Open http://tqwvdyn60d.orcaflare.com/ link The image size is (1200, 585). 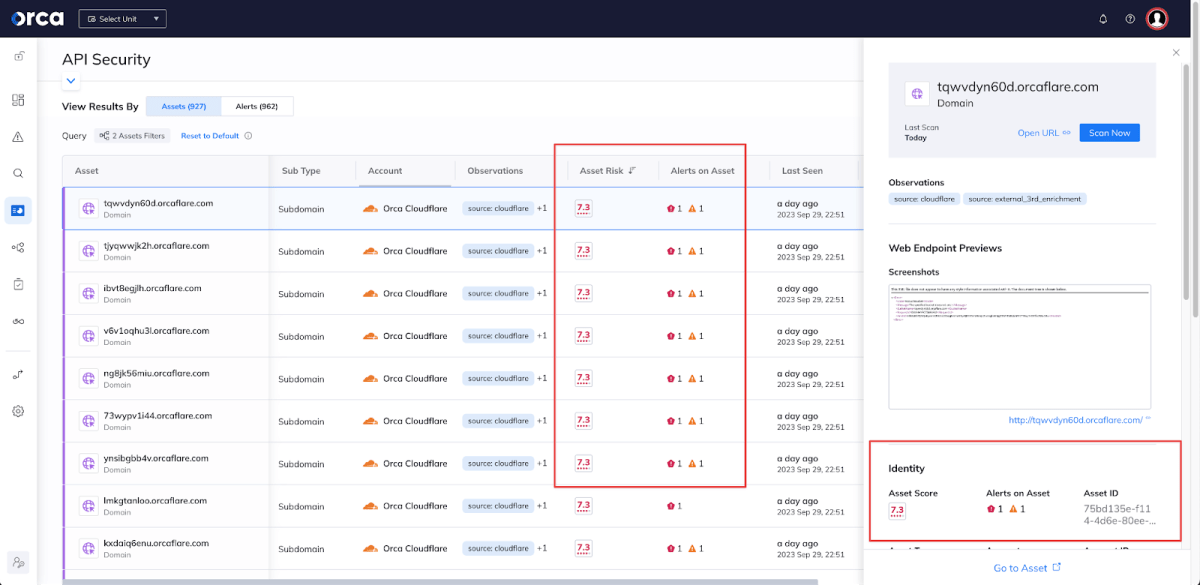(x=1075, y=420)
